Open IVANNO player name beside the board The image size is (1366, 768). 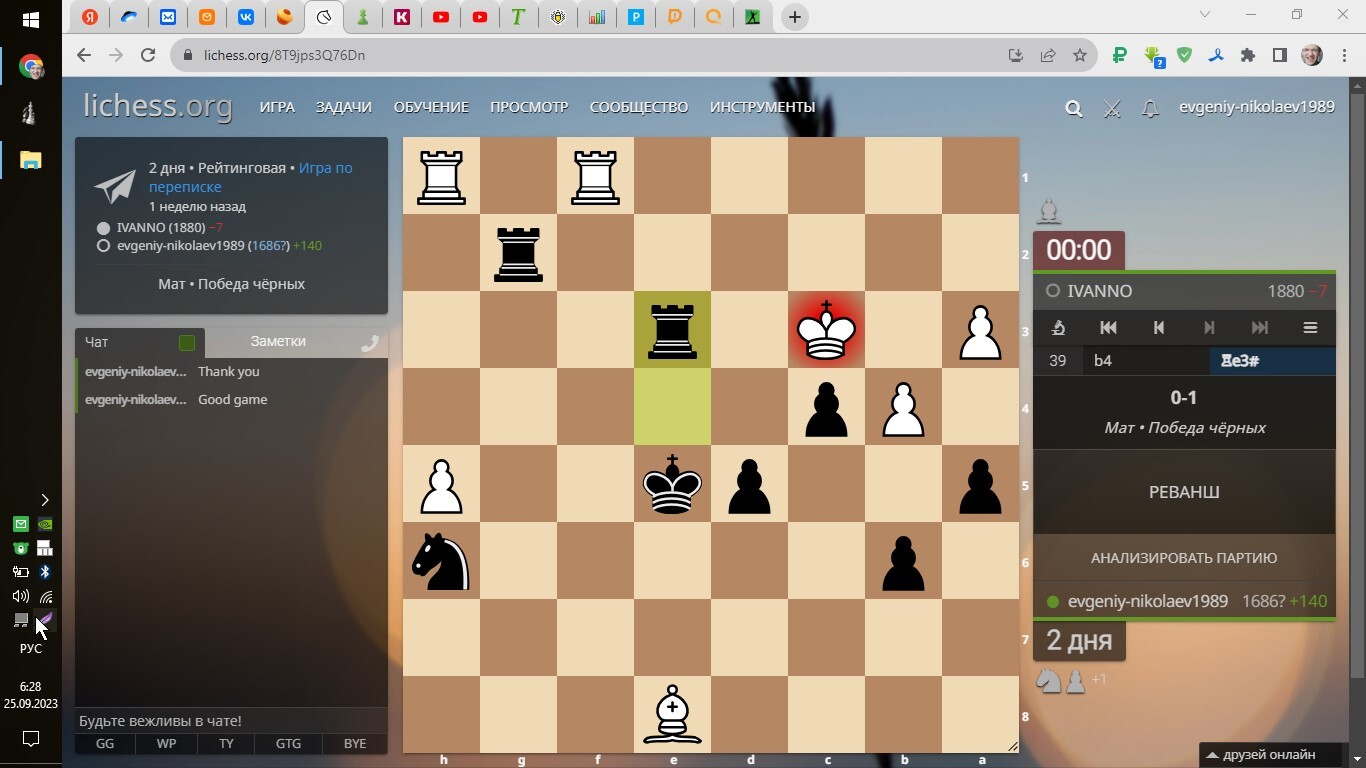tap(1100, 291)
